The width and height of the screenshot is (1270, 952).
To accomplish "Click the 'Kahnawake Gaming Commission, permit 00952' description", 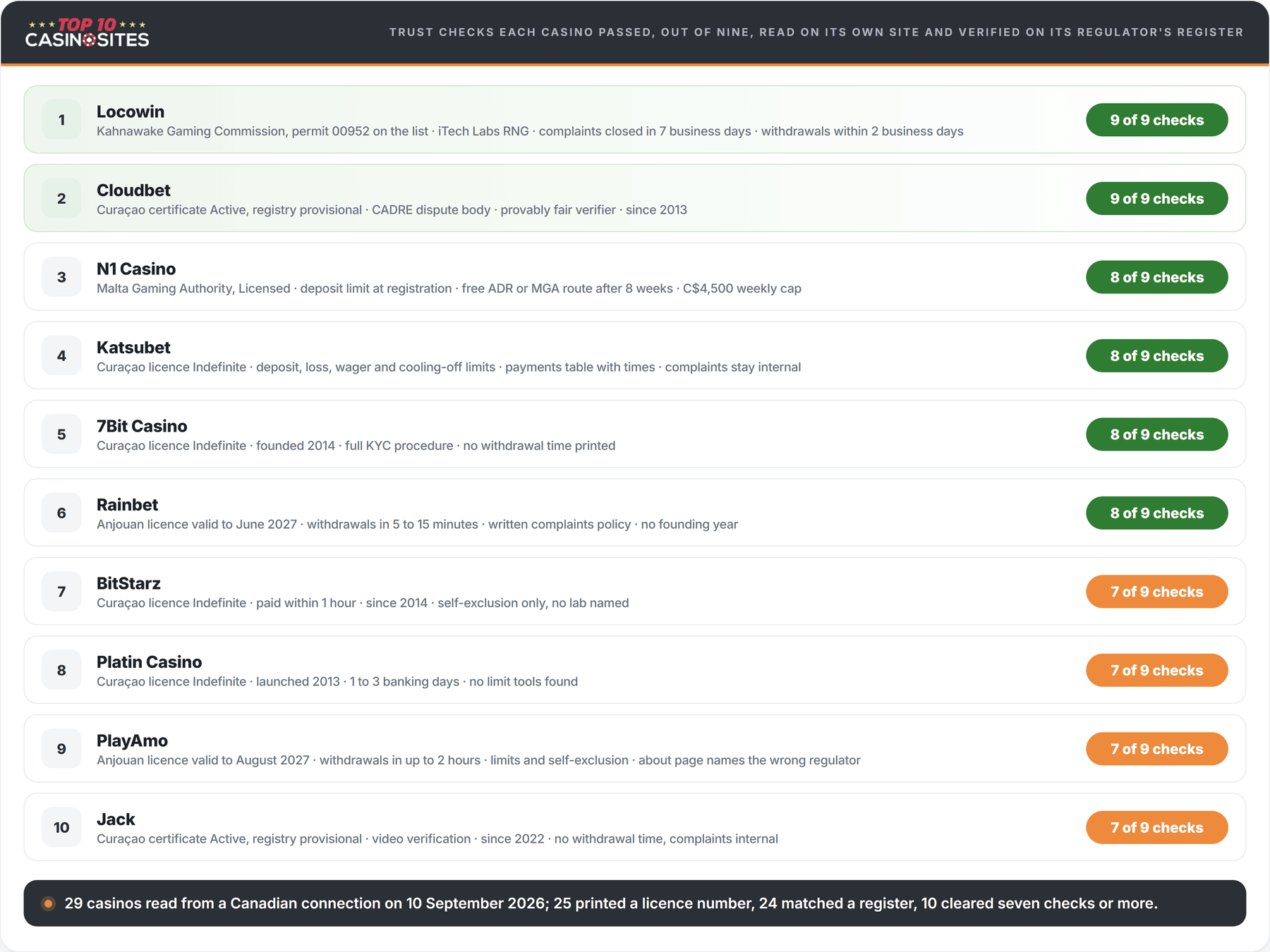I will pos(530,131).
